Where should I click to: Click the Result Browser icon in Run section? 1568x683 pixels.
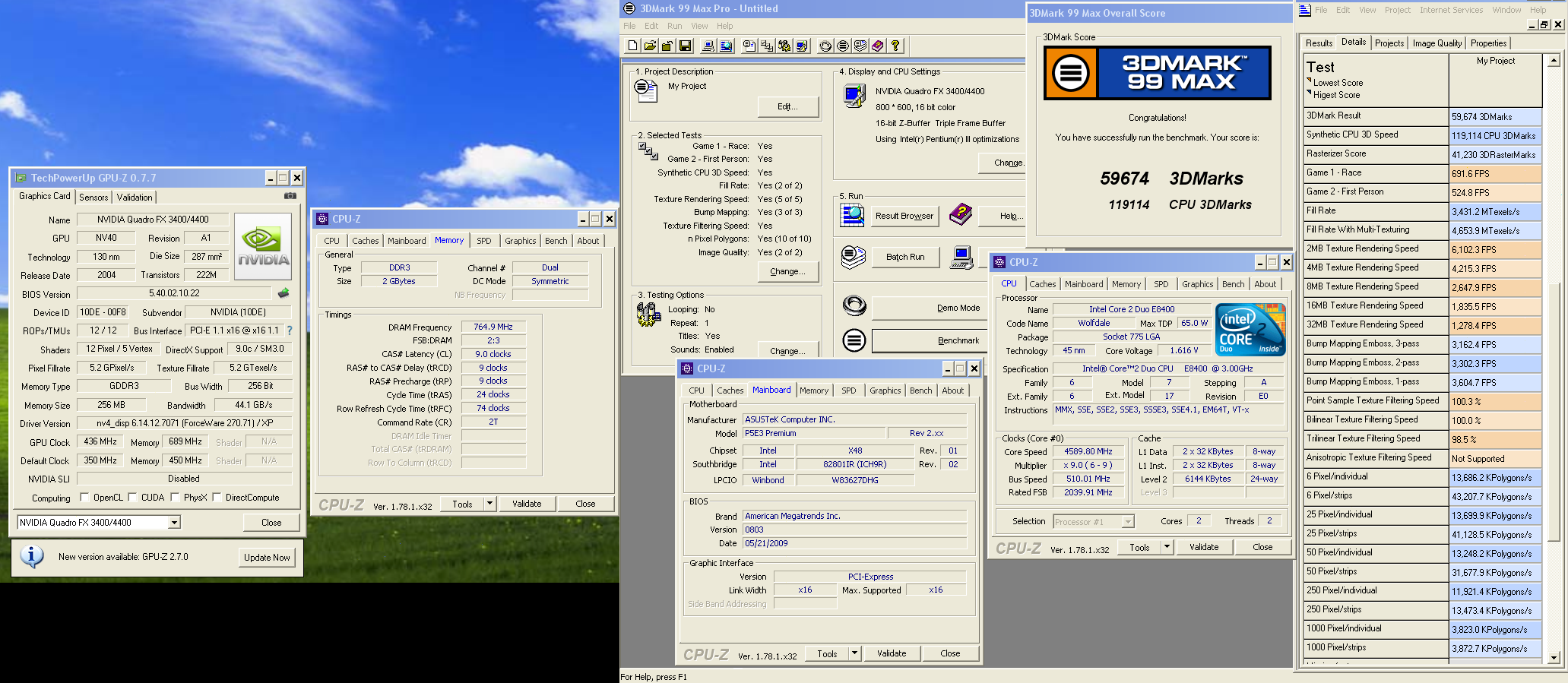point(852,215)
